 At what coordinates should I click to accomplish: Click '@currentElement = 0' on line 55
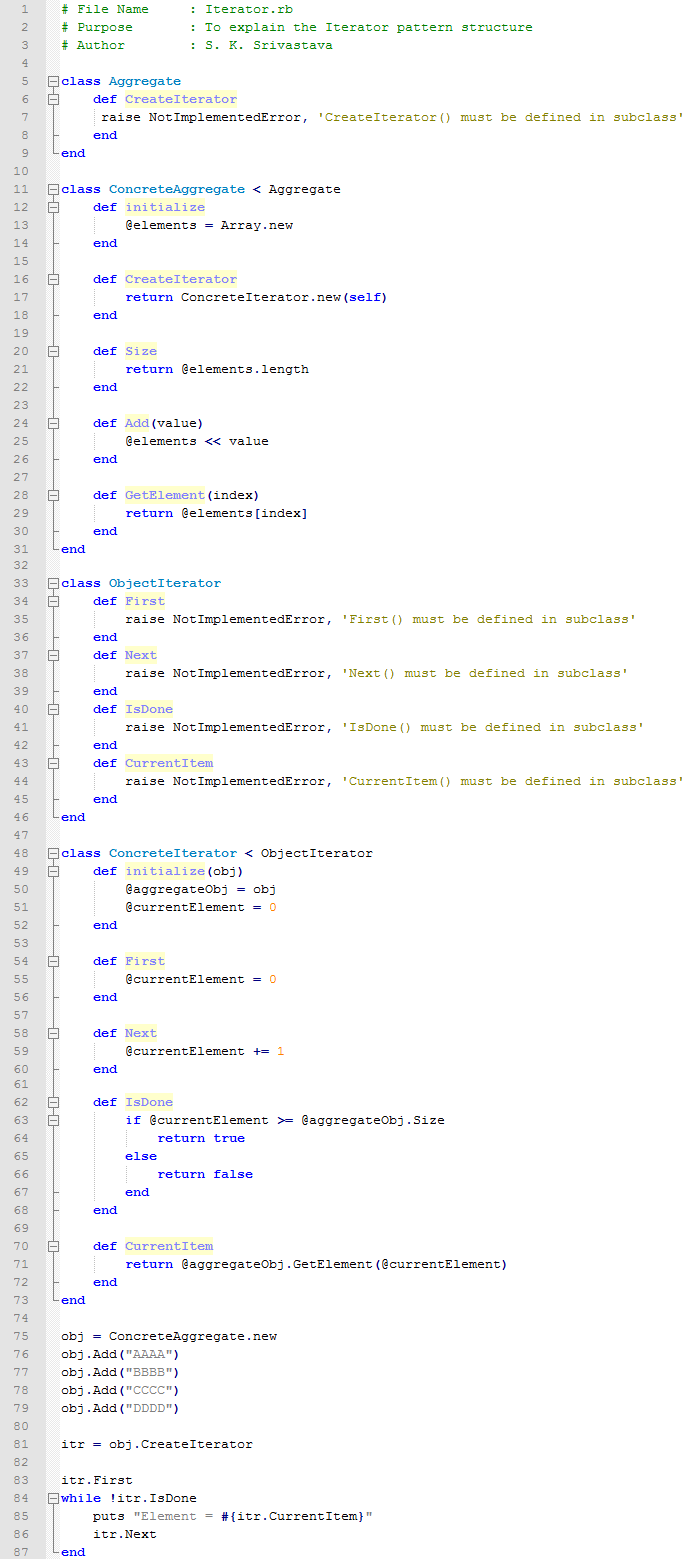201,979
